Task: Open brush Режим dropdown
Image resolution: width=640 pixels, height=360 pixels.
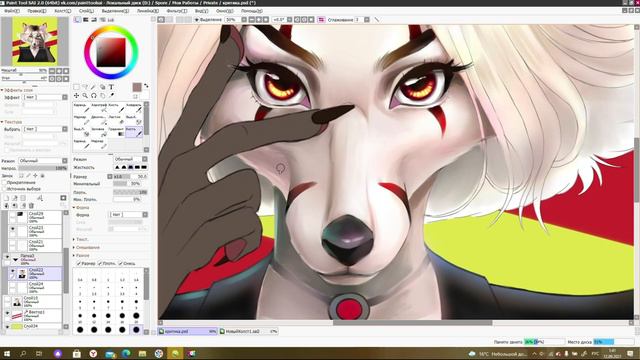Action: [131, 159]
